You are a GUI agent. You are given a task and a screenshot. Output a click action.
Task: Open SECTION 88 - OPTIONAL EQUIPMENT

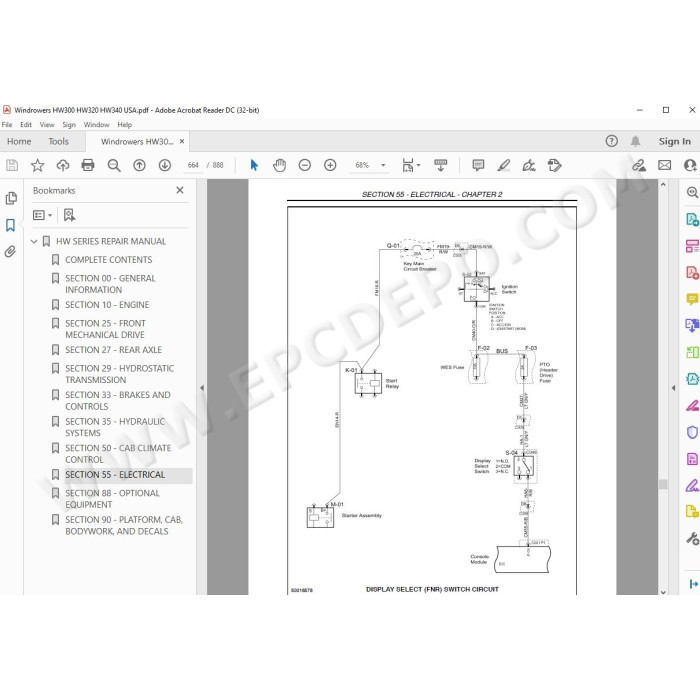click(112, 499)
